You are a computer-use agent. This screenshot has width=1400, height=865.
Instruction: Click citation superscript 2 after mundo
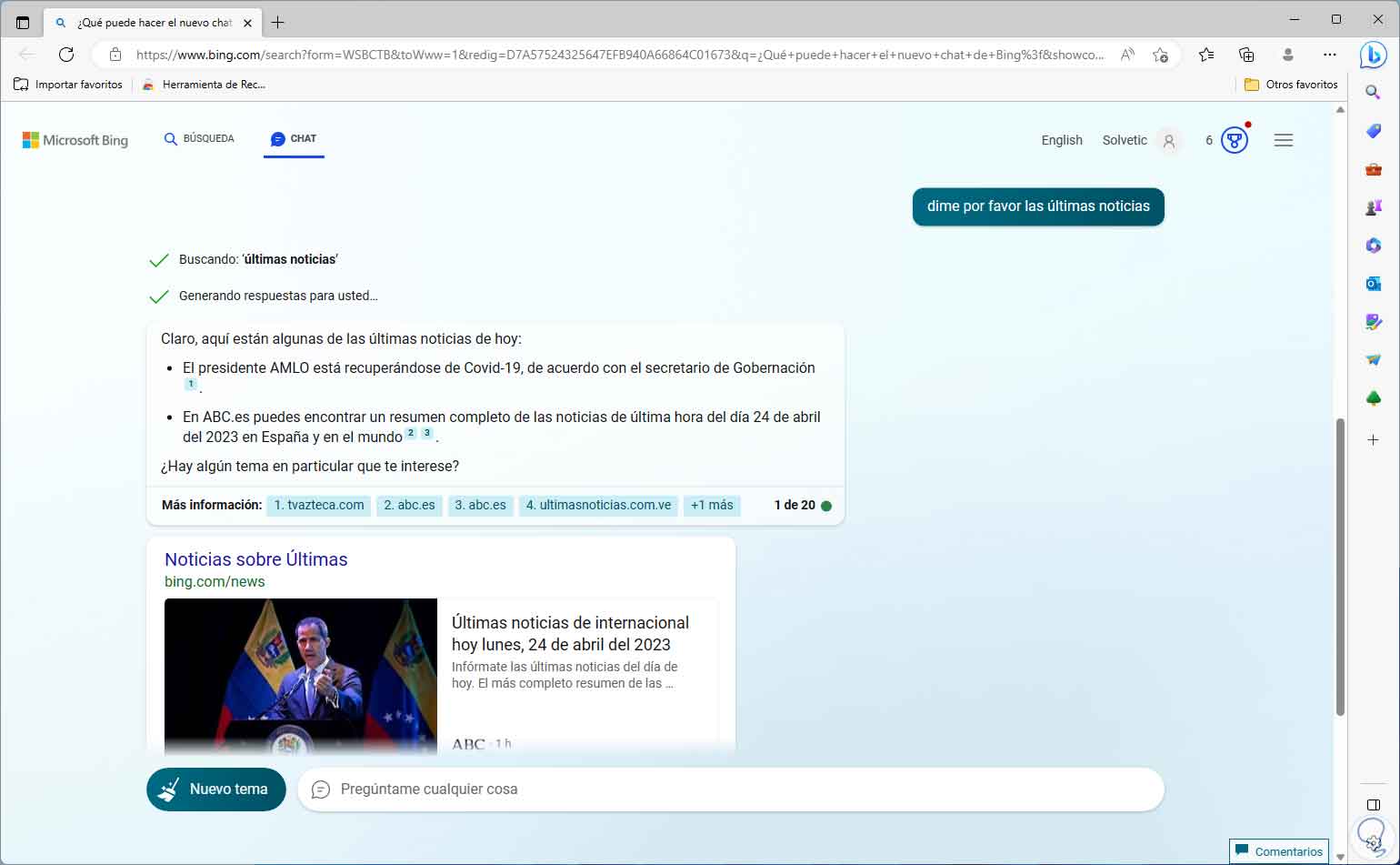(411, 434)
